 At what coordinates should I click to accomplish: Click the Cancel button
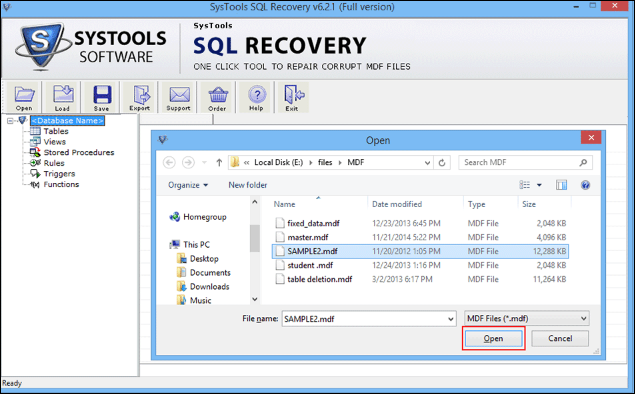point(560,339)
